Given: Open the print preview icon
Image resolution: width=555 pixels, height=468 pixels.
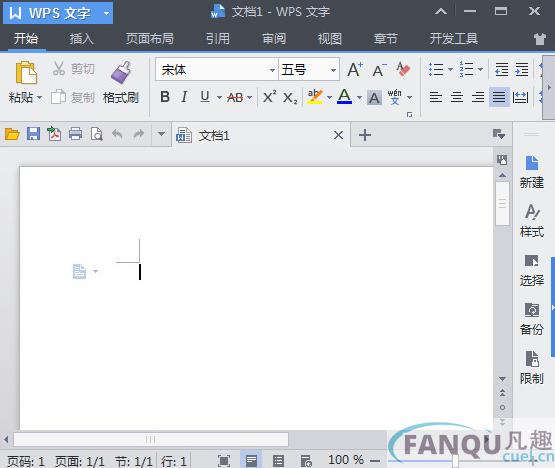Looking at the screenshot, I should 96,134.
